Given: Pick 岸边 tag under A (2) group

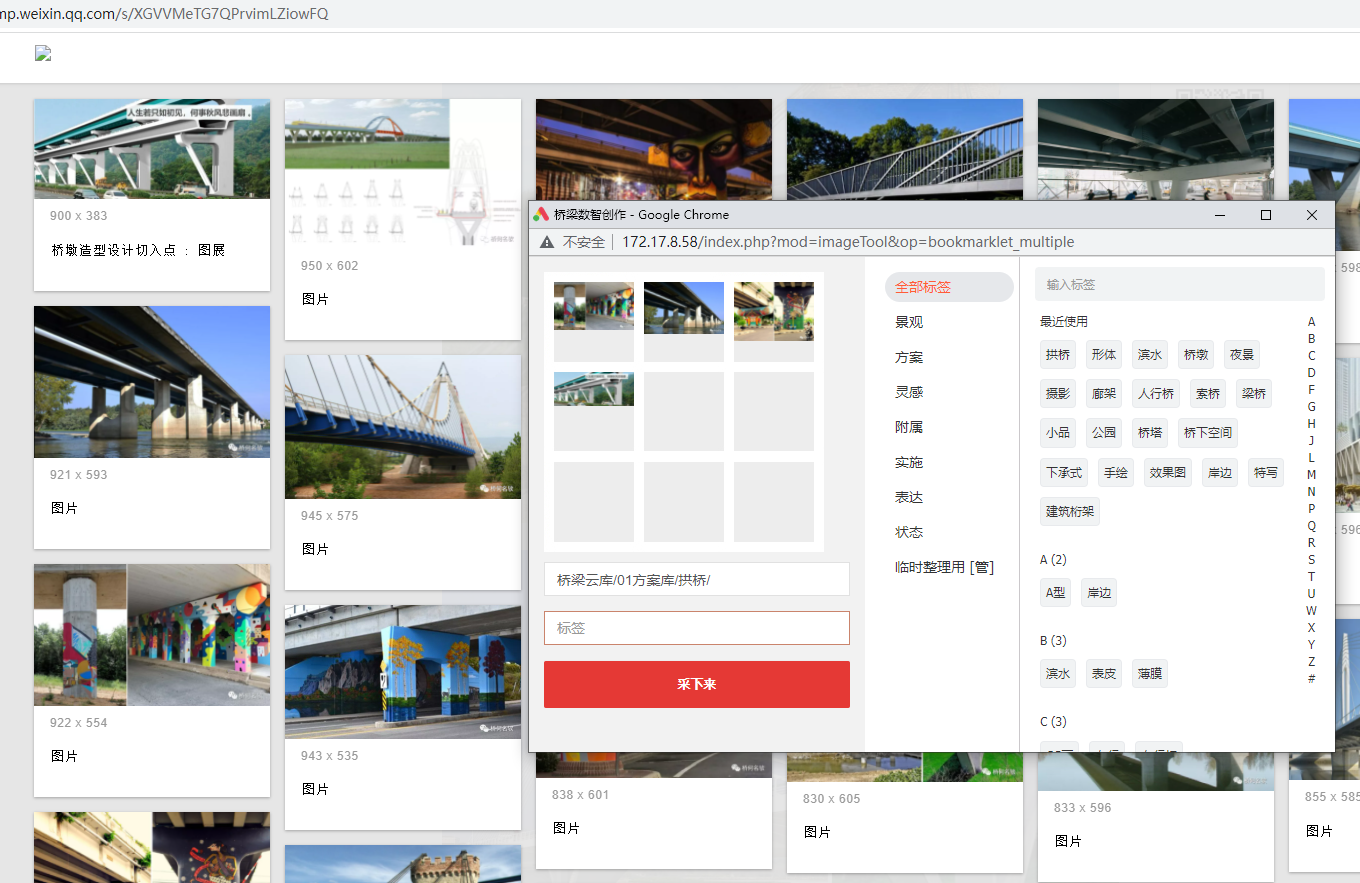Looking at the screenshot, I should tap(1099, 592).
